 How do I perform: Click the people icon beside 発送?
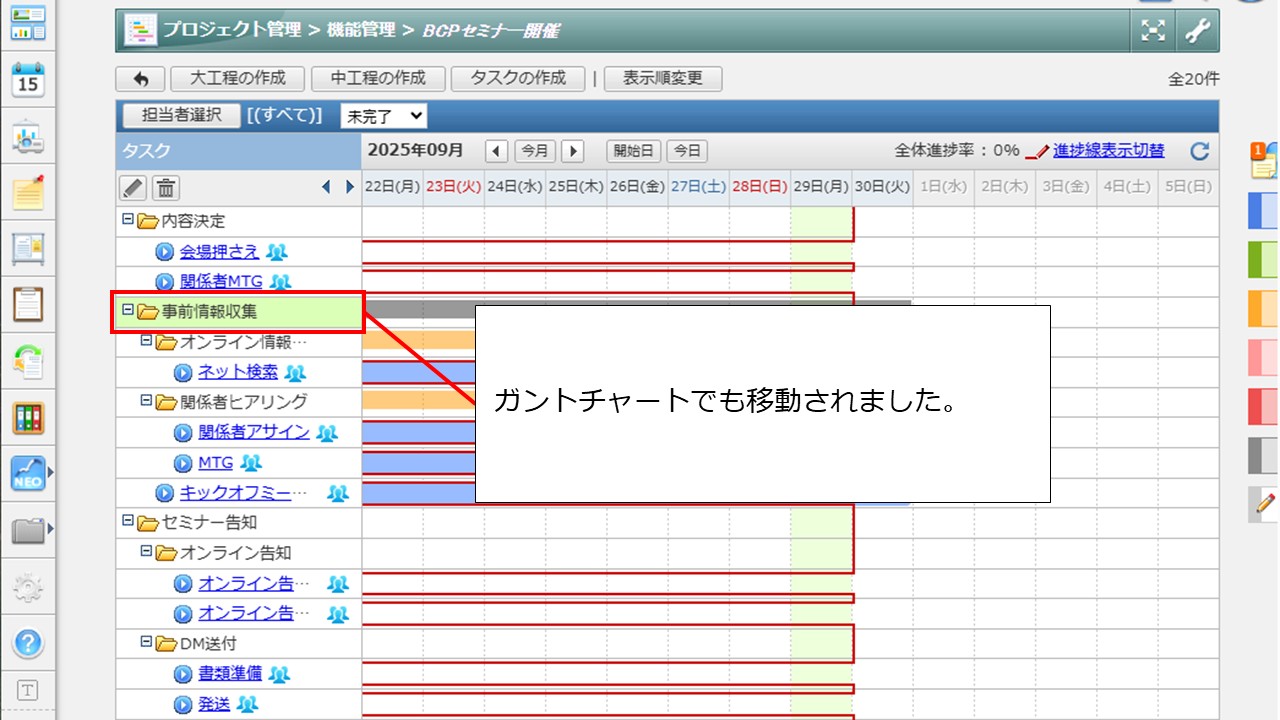click(x=247, y=705)
